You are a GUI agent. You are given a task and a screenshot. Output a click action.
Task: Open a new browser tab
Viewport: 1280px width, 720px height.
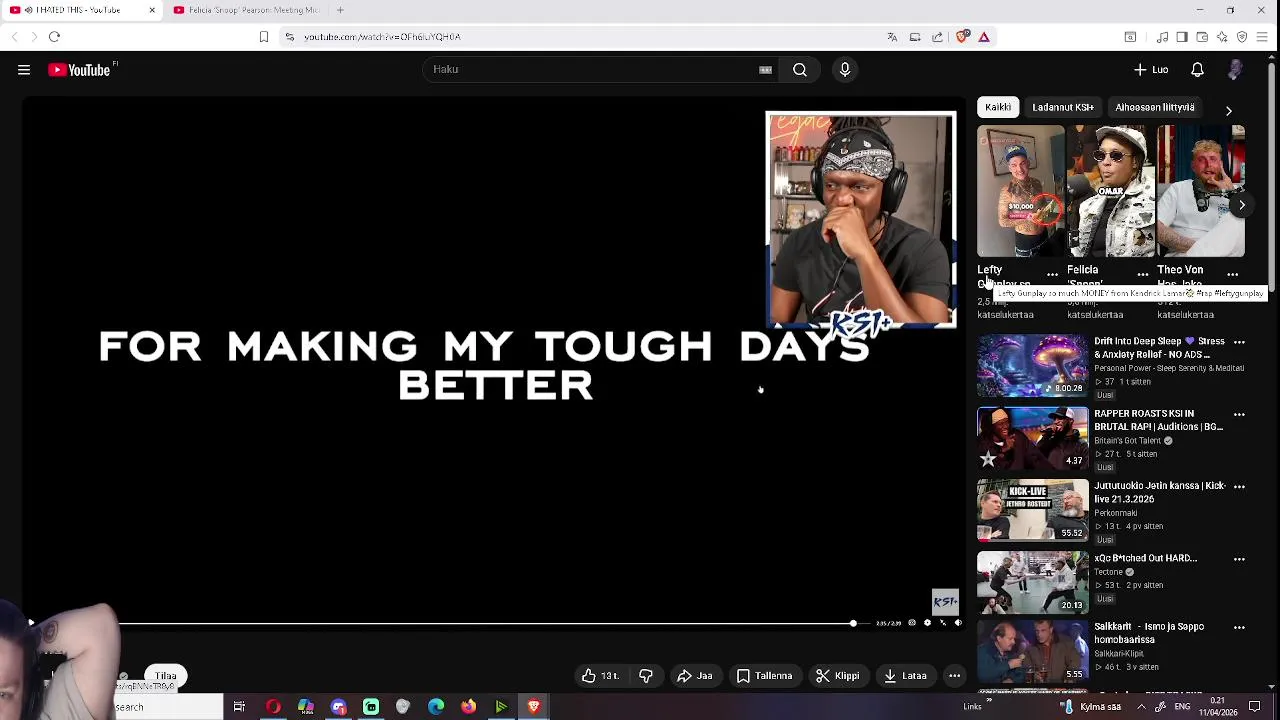tap(340, 10)
